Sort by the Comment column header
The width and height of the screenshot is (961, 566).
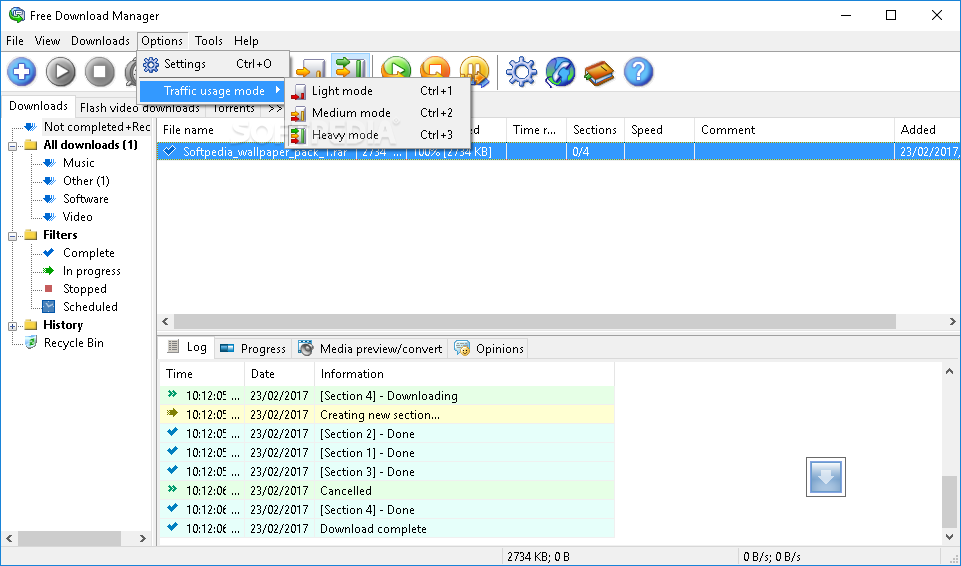click(794, 130)
